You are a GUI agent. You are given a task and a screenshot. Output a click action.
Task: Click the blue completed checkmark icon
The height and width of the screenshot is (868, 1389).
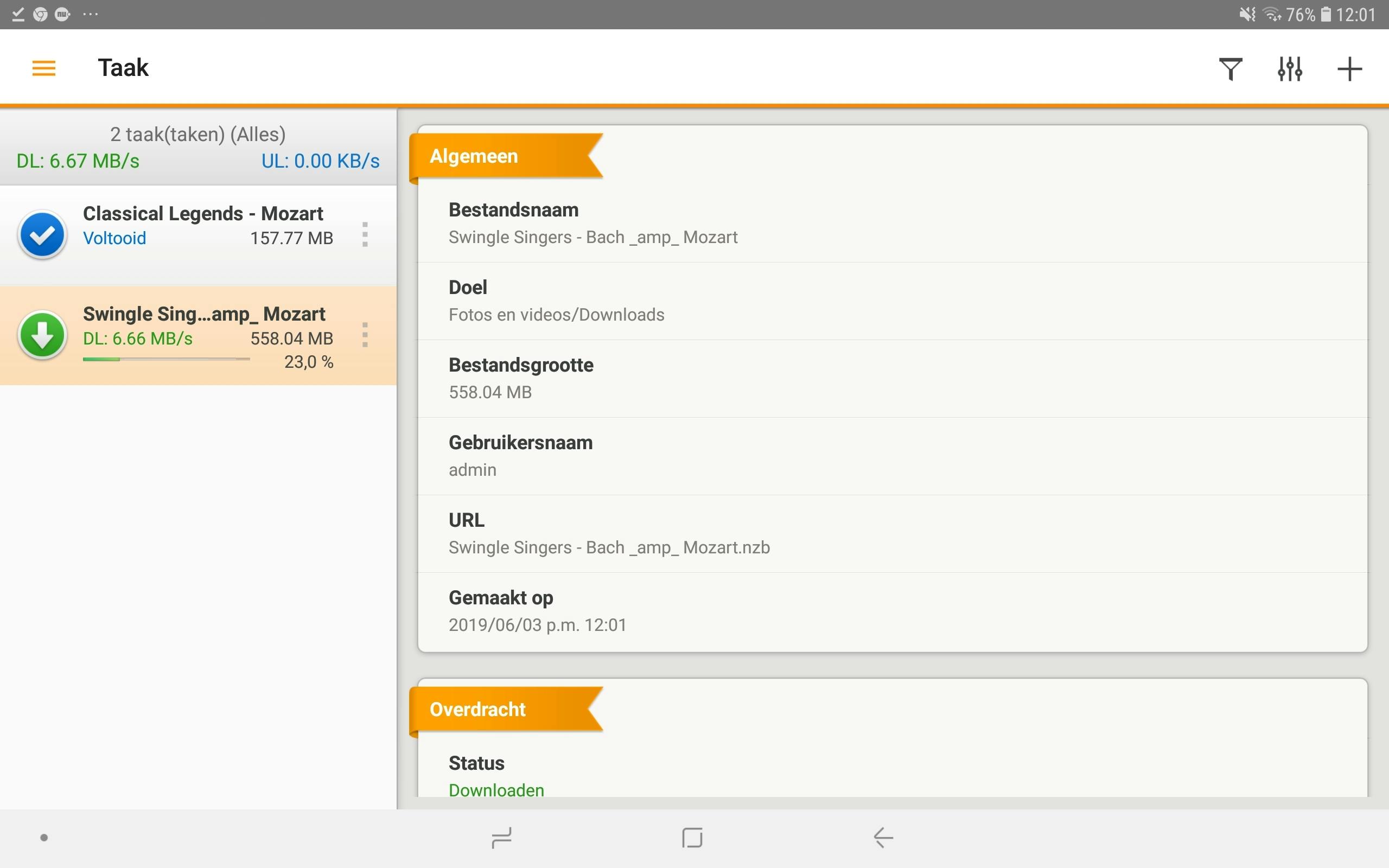[42, 235]
